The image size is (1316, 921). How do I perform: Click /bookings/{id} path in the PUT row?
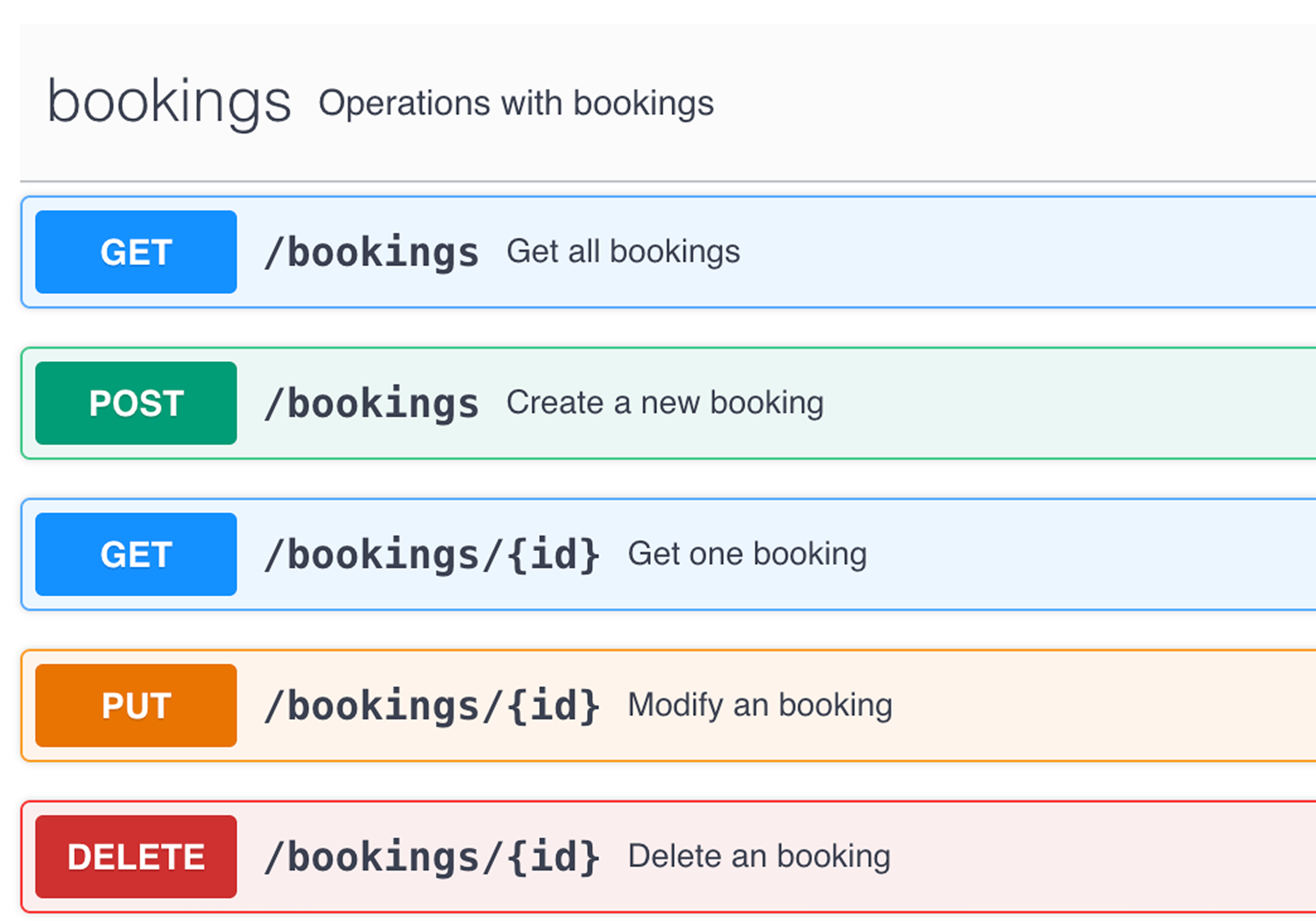[432, 706]
